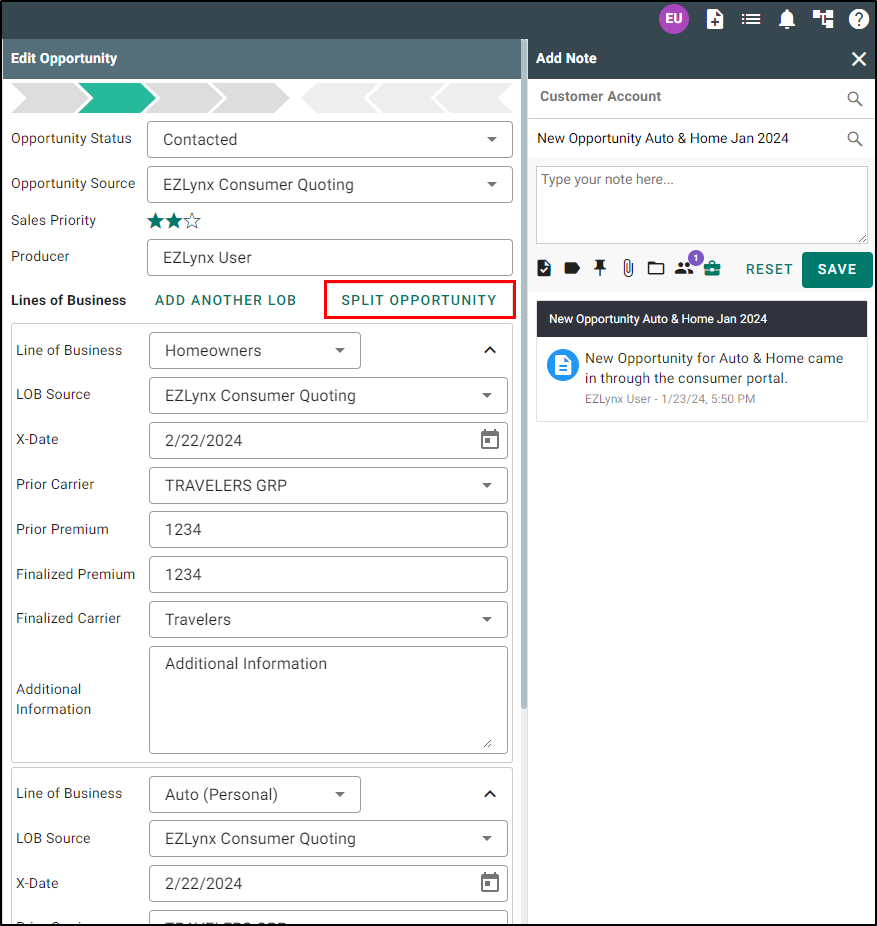Viewport: 877px width, 926px height.
Task: Click SPLIT OPPORTUNITY
Action: click(419, 300)
